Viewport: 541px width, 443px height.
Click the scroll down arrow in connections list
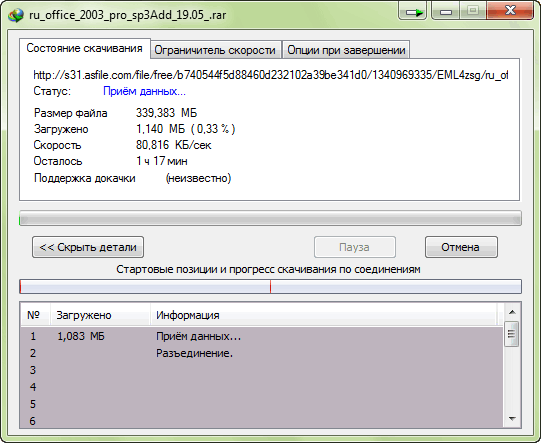[x=512, y=419]
